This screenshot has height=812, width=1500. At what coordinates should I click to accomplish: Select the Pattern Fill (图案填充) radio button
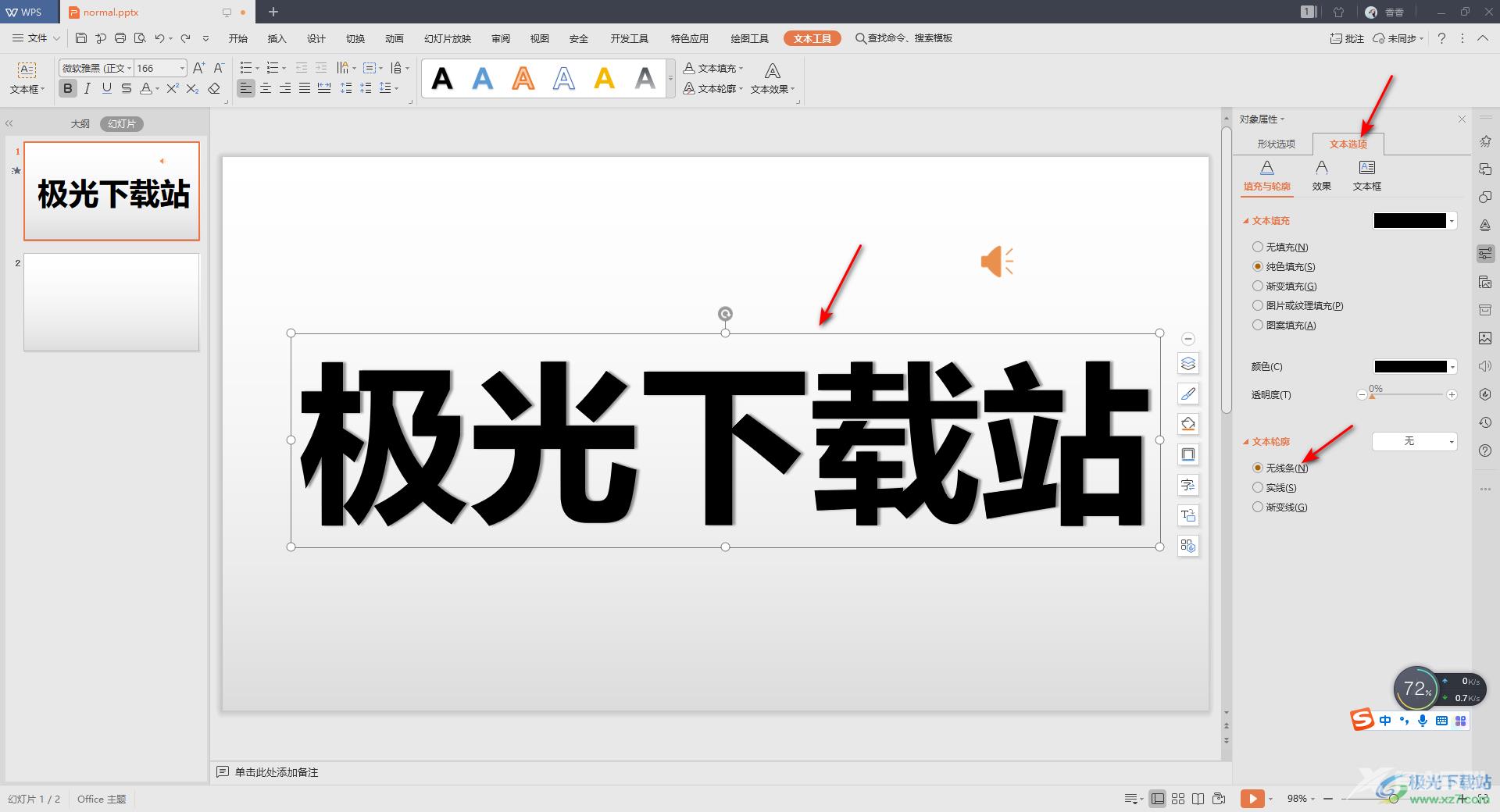[x=1258, y=325]
